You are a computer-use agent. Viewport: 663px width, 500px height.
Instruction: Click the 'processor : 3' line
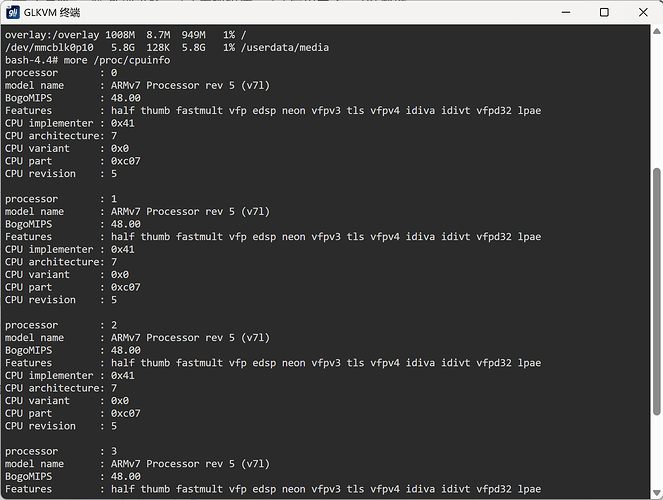62,451
